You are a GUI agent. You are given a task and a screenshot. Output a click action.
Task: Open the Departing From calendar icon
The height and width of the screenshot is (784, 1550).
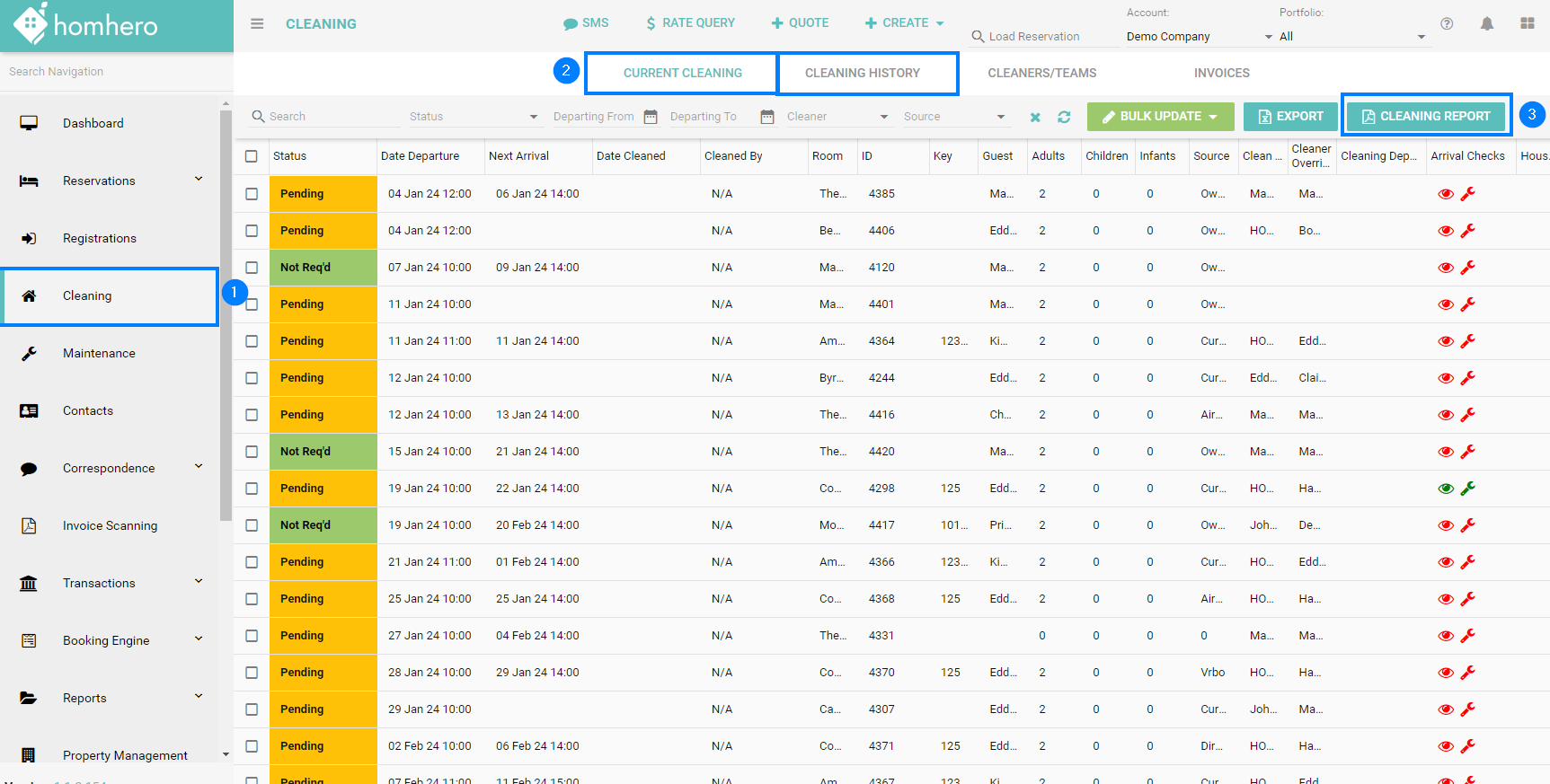point(651,117)
